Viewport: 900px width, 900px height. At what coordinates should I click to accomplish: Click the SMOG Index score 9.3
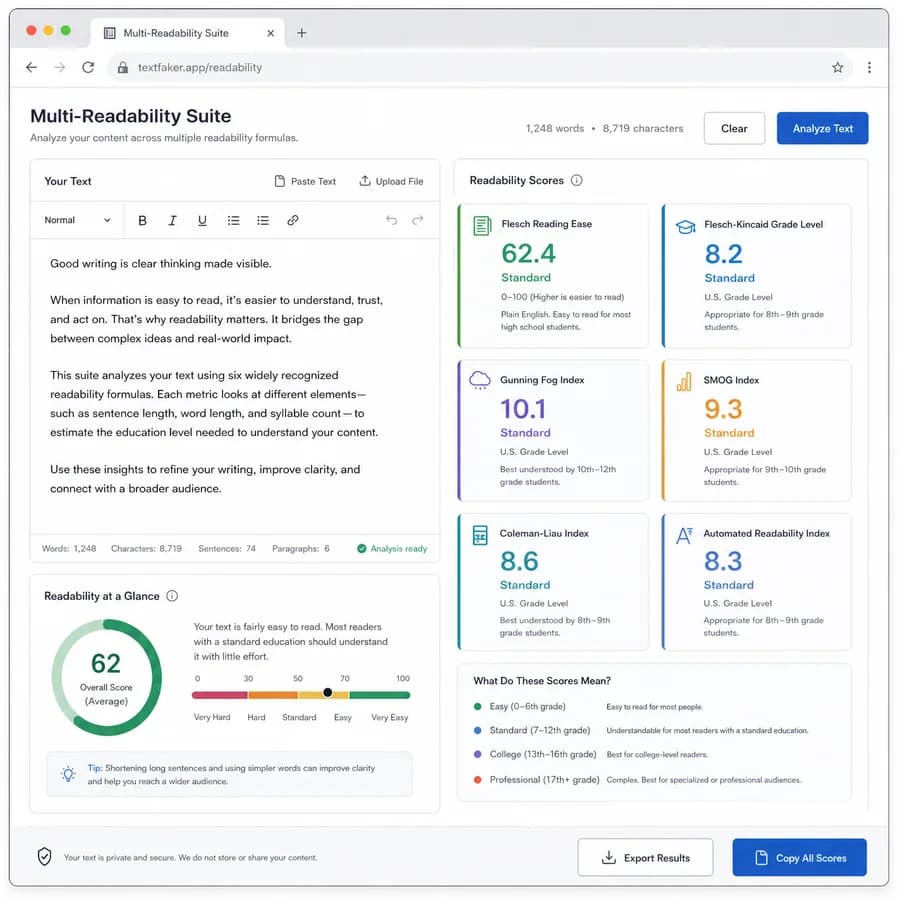(723, 409)
